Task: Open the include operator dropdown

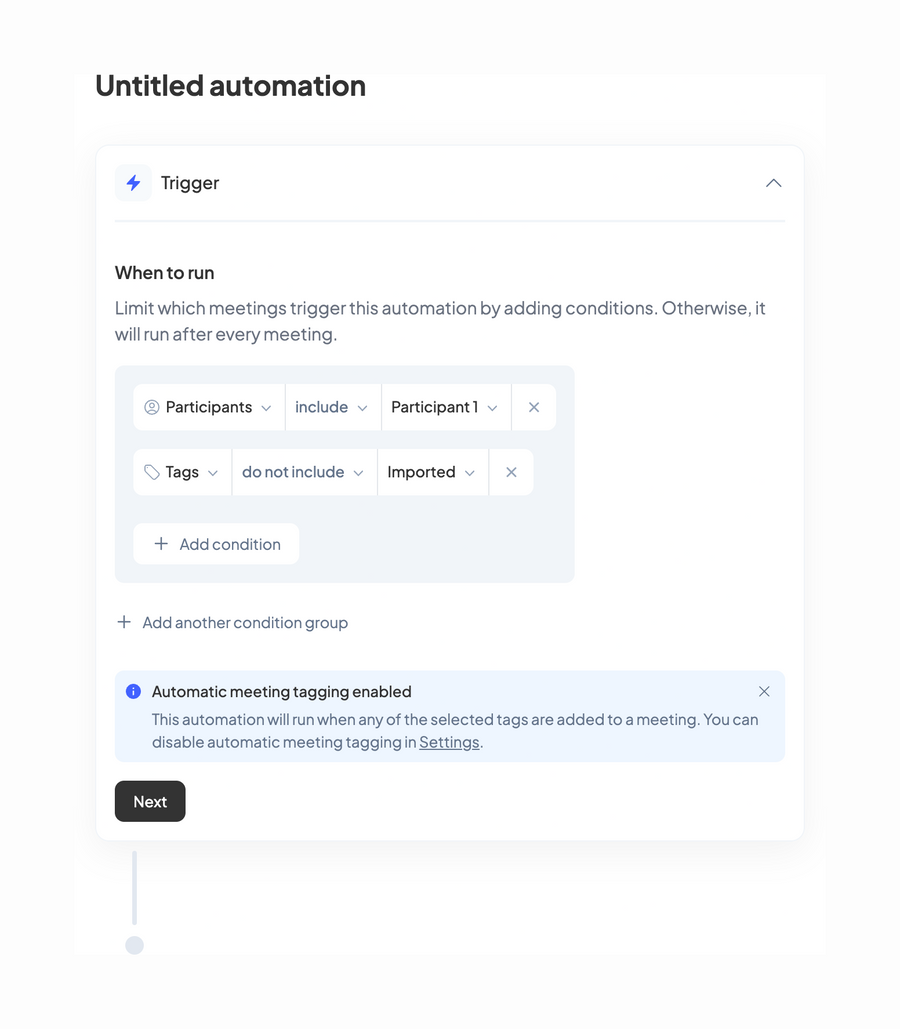Action: click(333, 407)
